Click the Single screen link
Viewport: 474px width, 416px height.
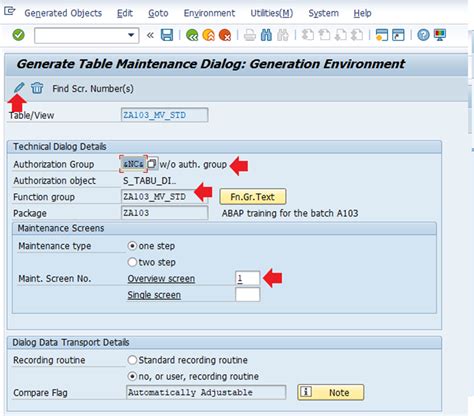tap(154, 295)
